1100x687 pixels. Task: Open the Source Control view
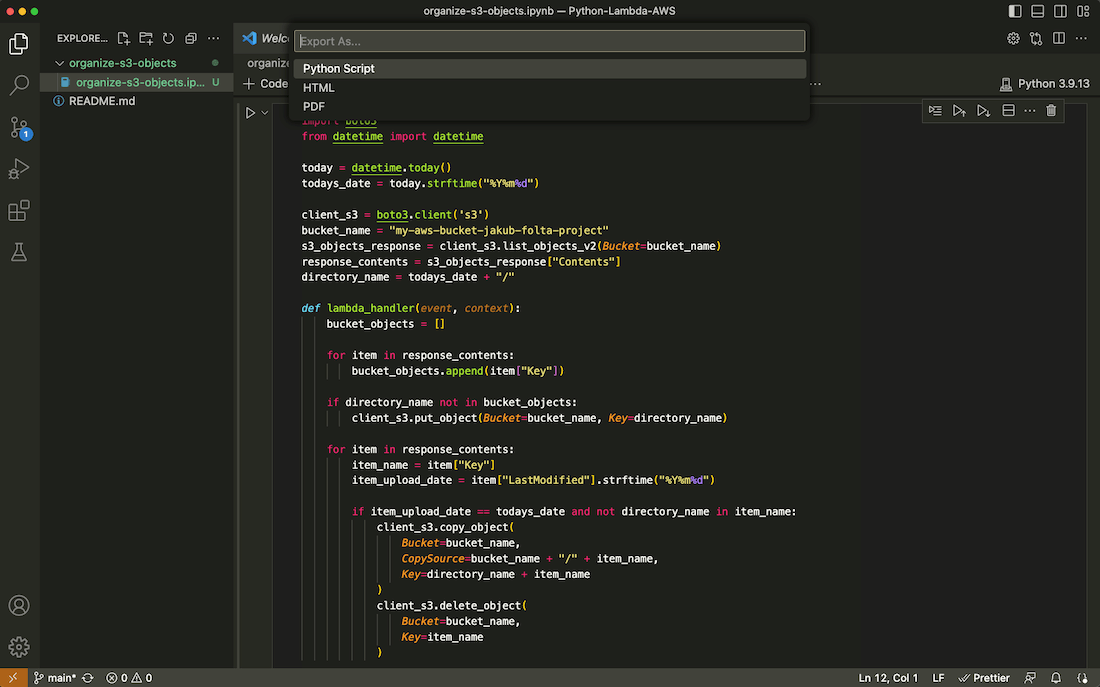(x=19, y=128)
